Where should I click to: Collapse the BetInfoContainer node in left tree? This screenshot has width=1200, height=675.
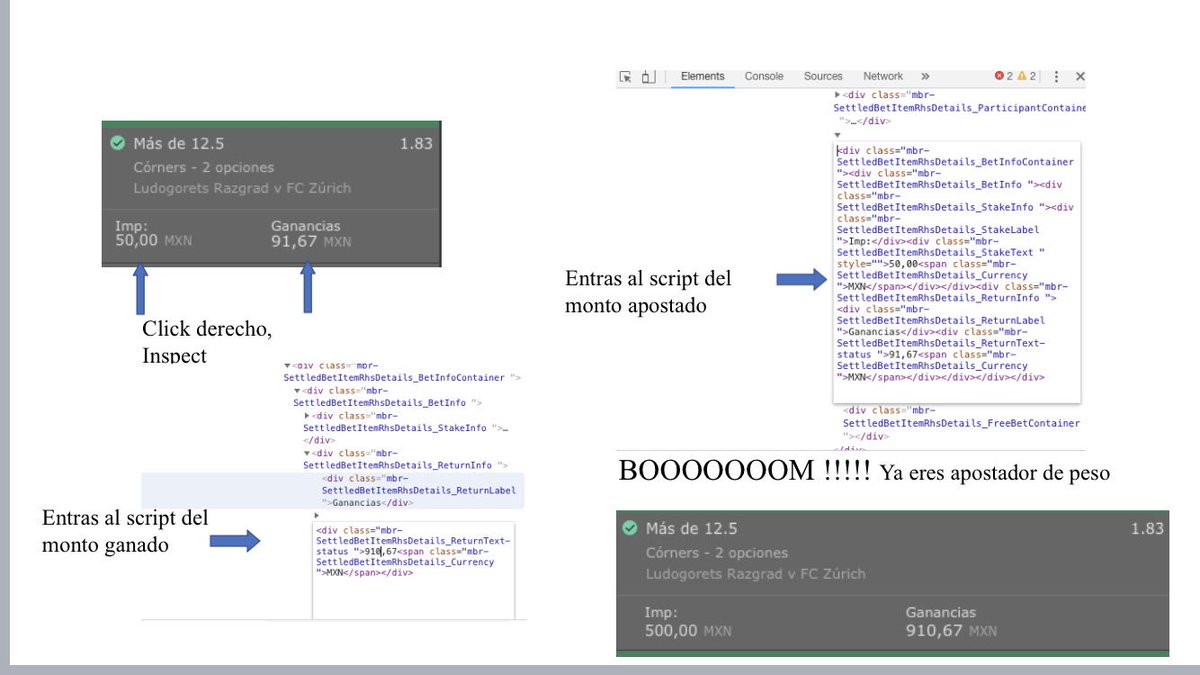(x=287, y=366)
